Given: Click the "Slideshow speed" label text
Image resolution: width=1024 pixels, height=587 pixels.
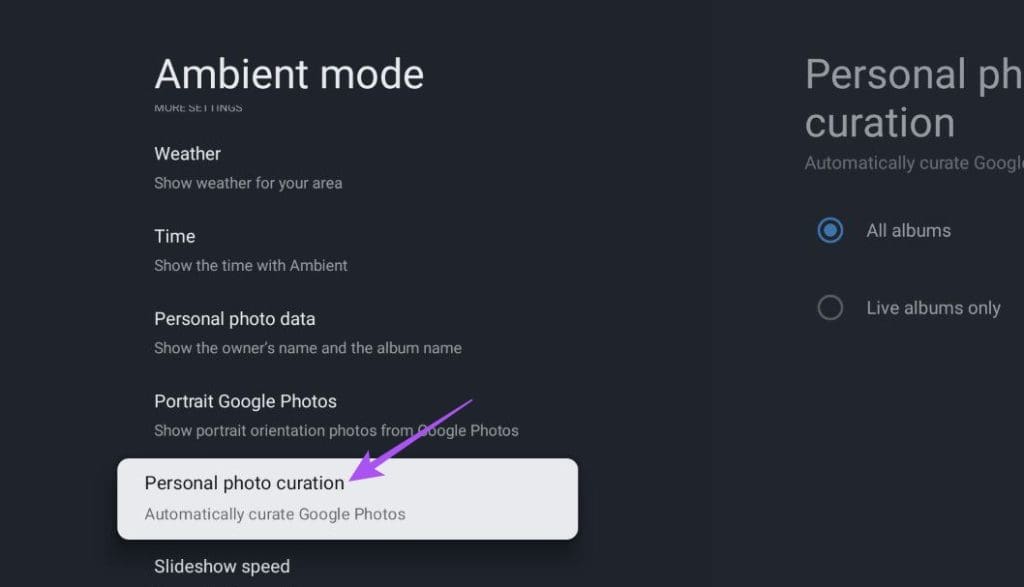Looking at the screenshot, I should point(221,566).
